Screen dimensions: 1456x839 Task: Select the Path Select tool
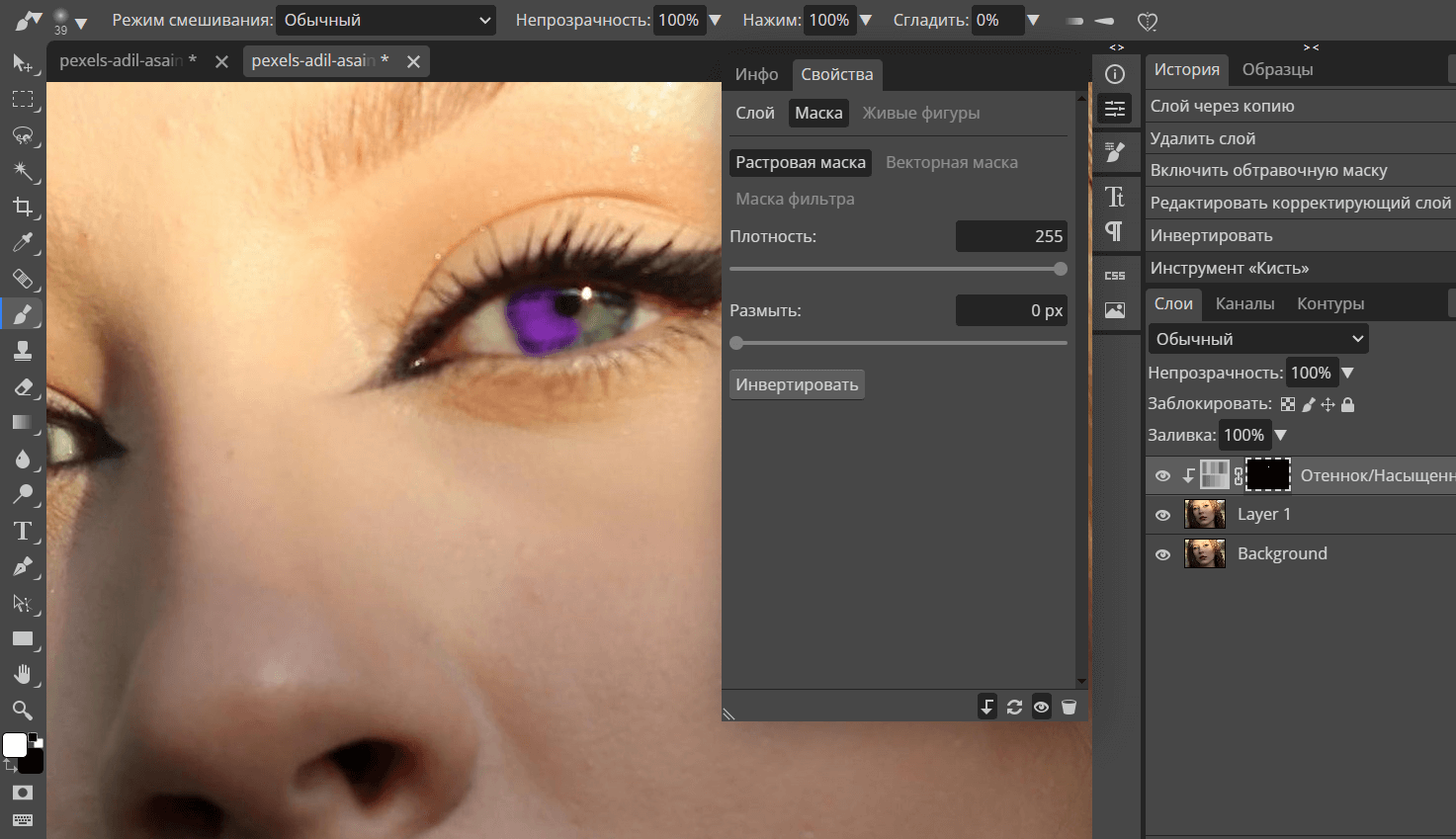click(22, 603)
